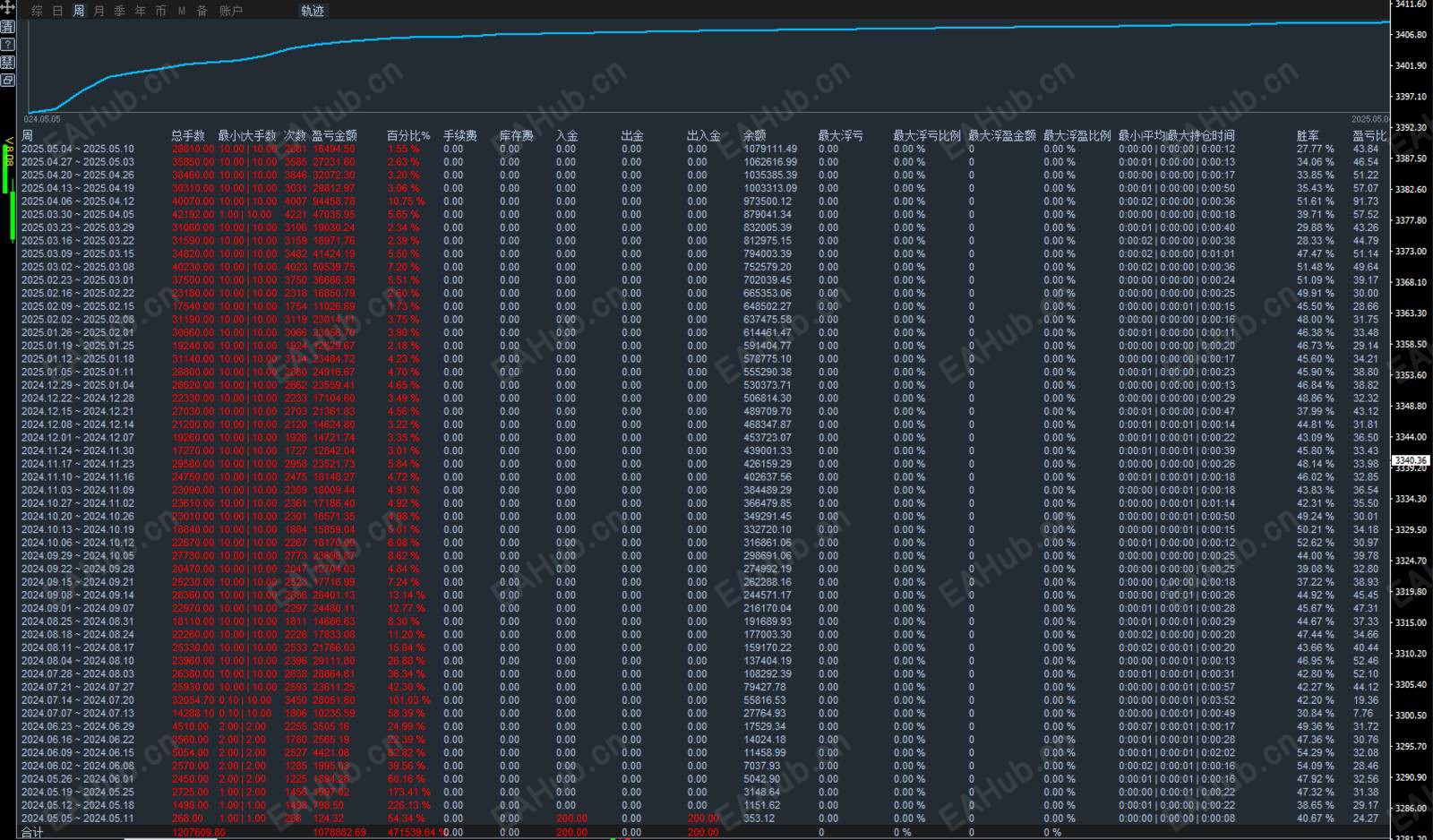Click the 入金 column header

tap(567, 135)
